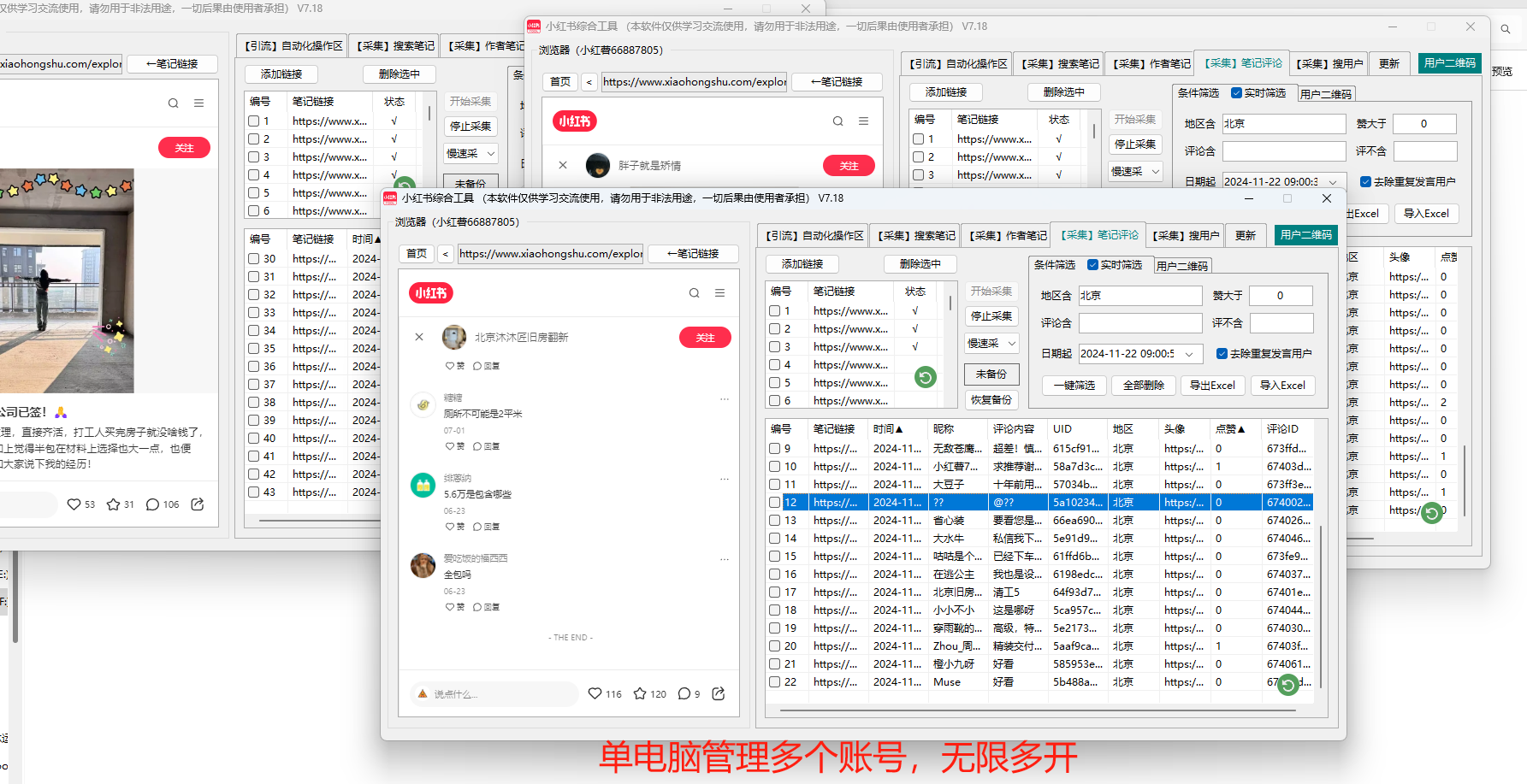The image size is (1527, 784).
Task: Click the search icon in the top-right title area
Action: pyautogui.click(x=1506, y=27)
